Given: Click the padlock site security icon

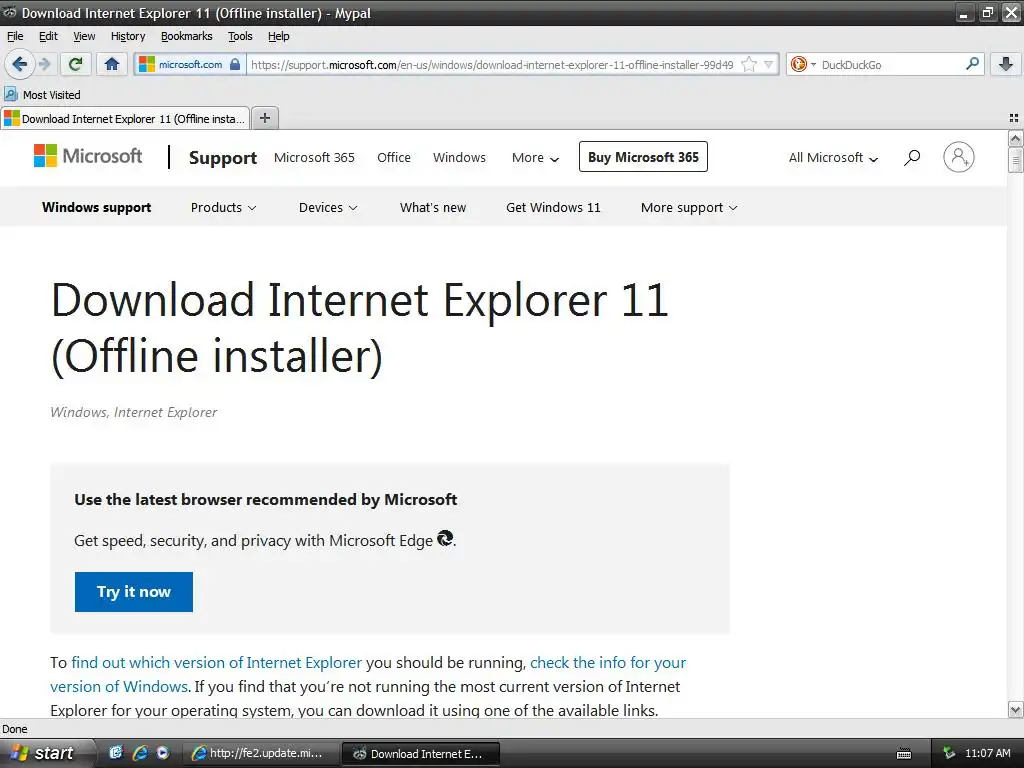Looking at the screenshot, I should pyautogui.click(x=235, y=64).
